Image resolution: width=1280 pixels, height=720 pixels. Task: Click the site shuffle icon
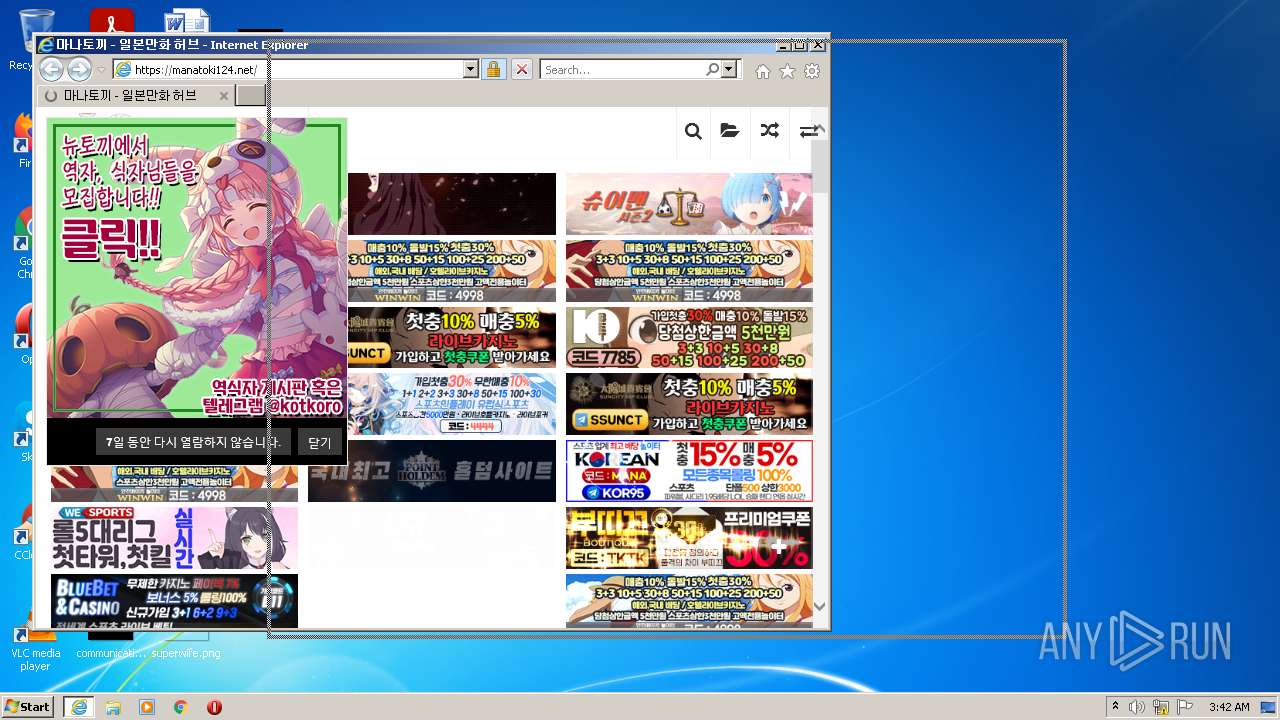point(769,131)
